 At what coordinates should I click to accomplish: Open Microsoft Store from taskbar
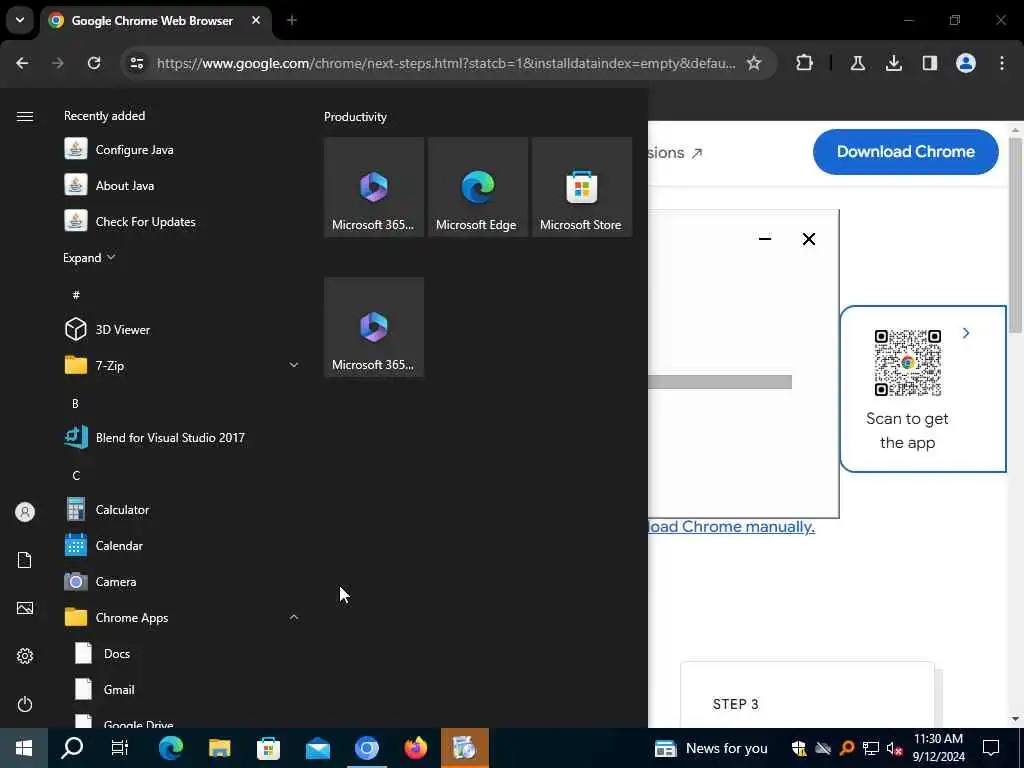(268, 748)
